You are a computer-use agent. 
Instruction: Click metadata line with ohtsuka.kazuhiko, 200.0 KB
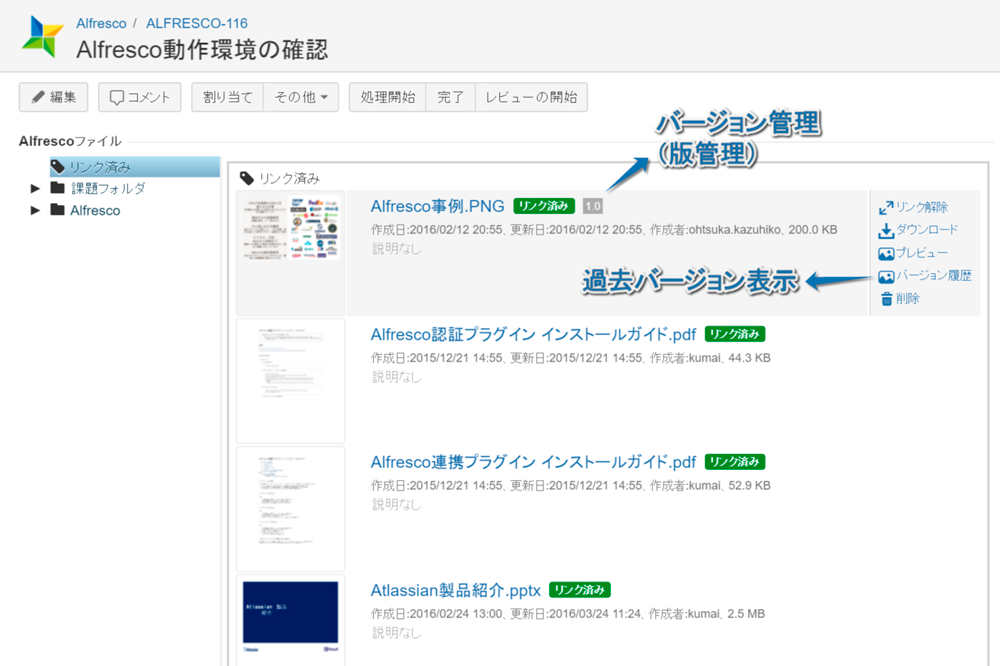coord(604,230)
